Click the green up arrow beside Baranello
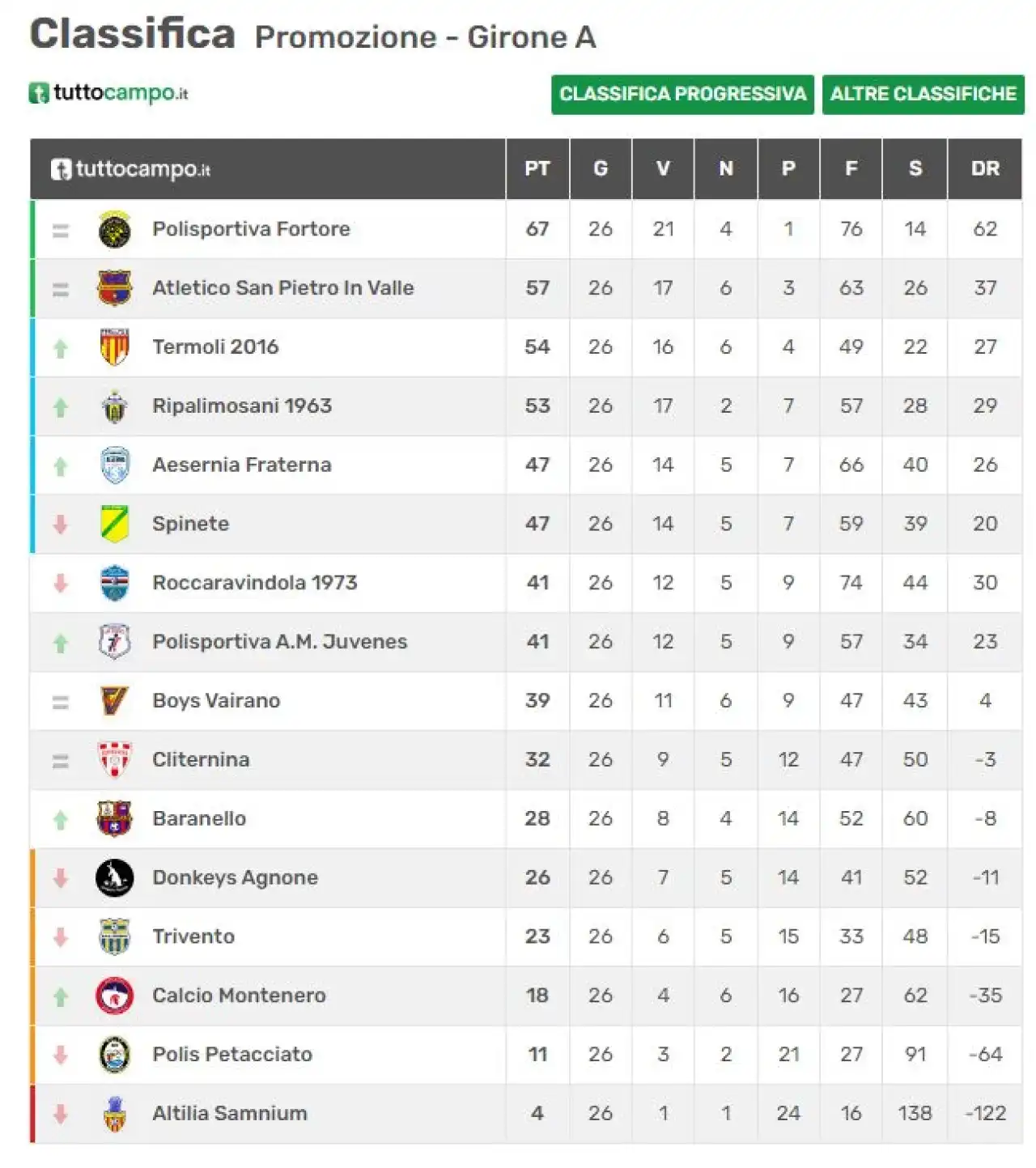Image resolution: width=1036 pixels, height=1168 pixels. click(61, 820)
